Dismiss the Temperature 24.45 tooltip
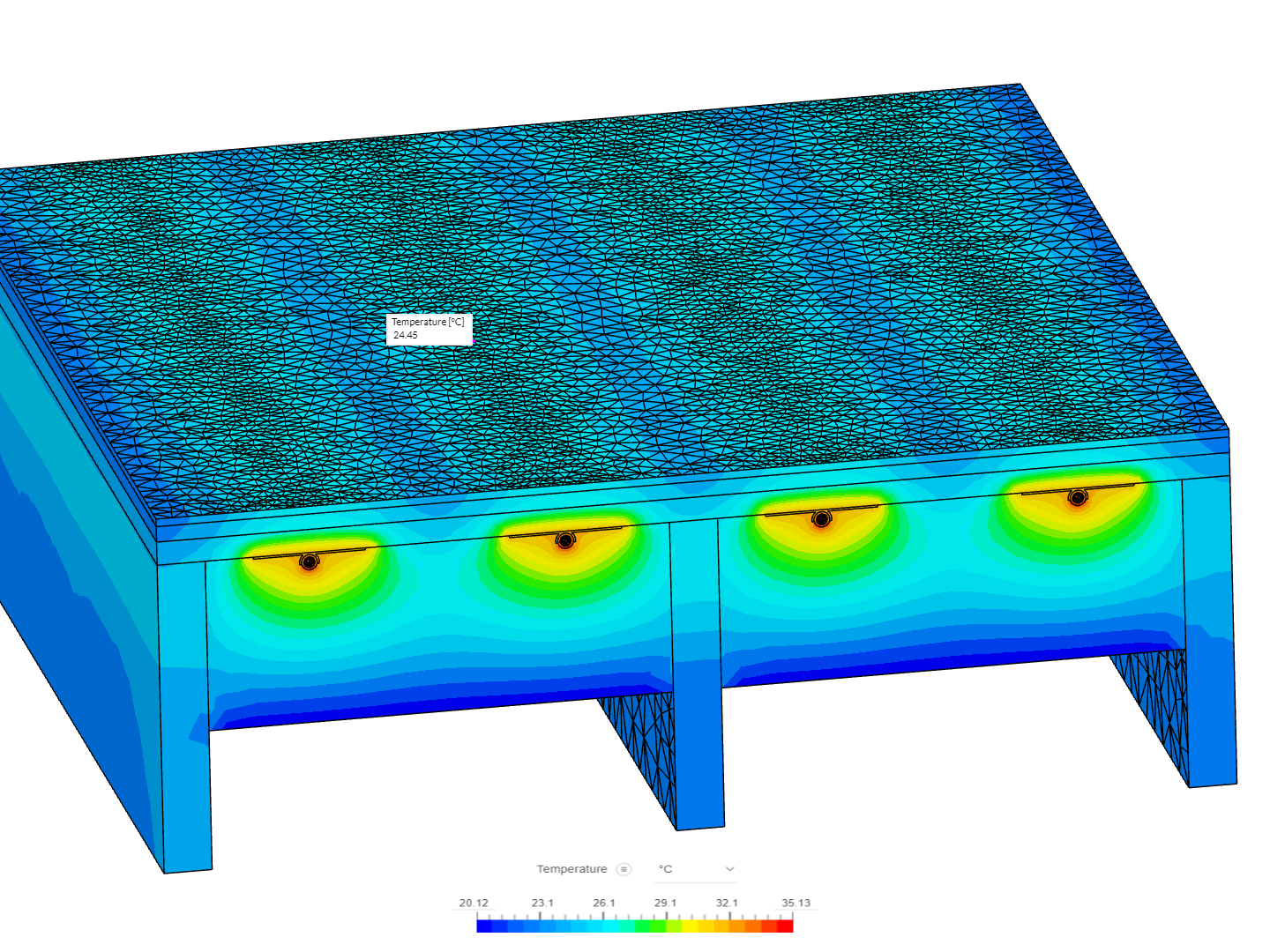Screen dimensions: 1270x952 point(429,328)
